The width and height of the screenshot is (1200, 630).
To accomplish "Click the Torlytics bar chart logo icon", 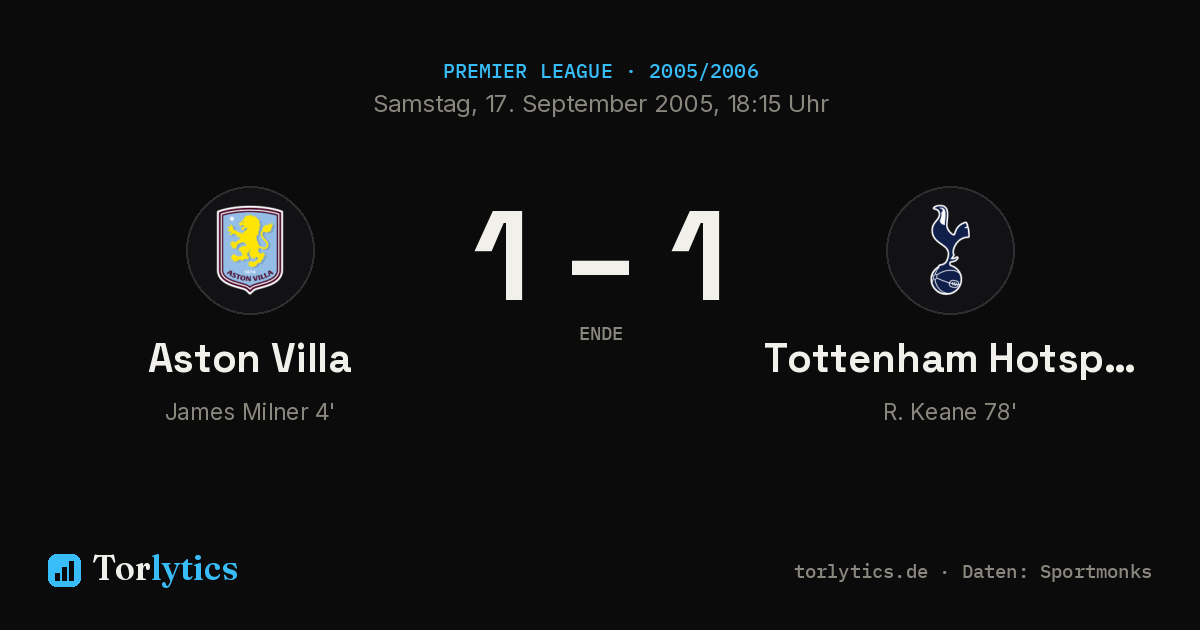I will [64, 570].
